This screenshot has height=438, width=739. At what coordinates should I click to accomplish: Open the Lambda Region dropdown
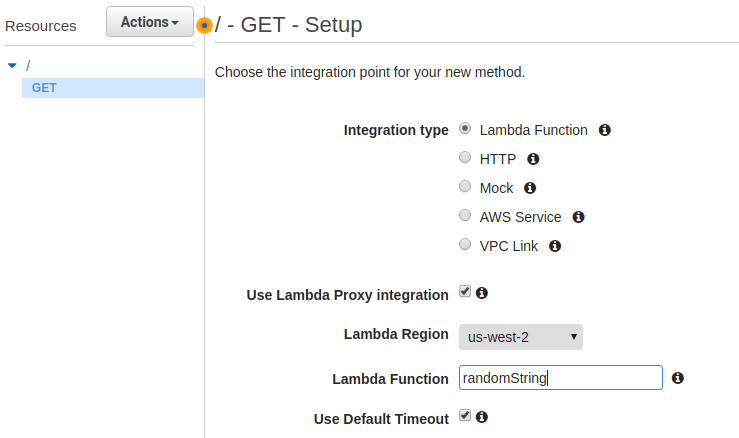pyautogui.click(x=521, y=337)
